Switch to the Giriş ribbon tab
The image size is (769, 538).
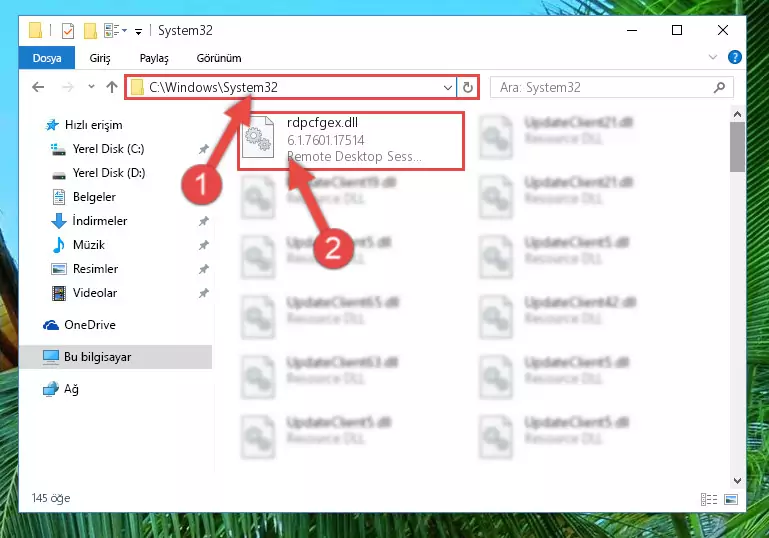click(x=100, y=58)
